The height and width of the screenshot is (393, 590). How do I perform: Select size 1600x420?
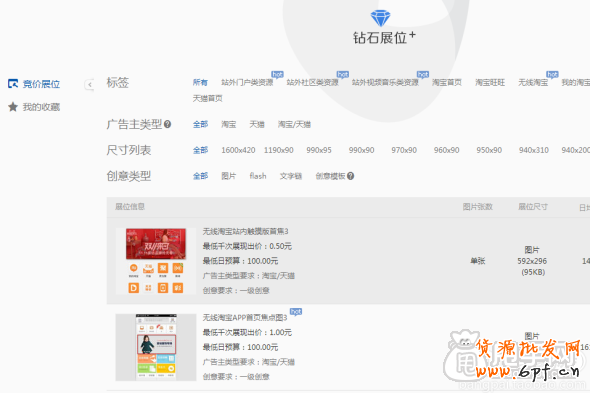click(x=238, y=150)
